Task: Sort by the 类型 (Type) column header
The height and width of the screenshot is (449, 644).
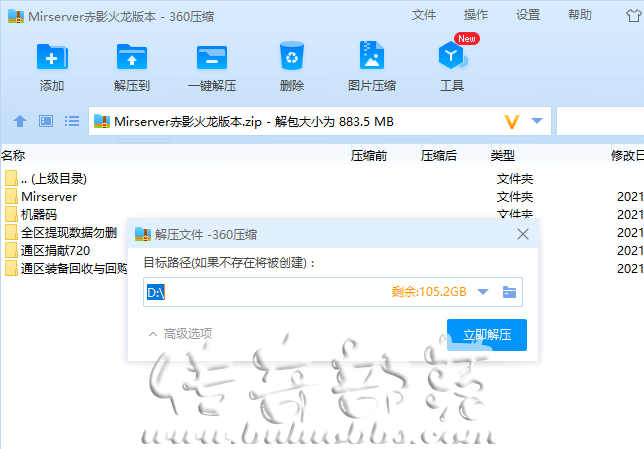Action: (503, 156)
